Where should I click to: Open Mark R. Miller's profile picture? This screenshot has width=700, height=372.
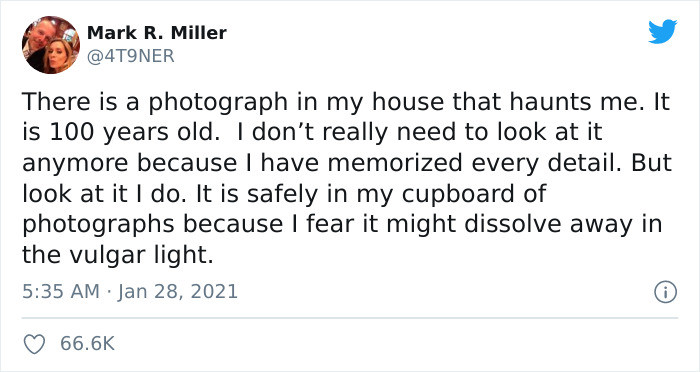coord(50,45)
